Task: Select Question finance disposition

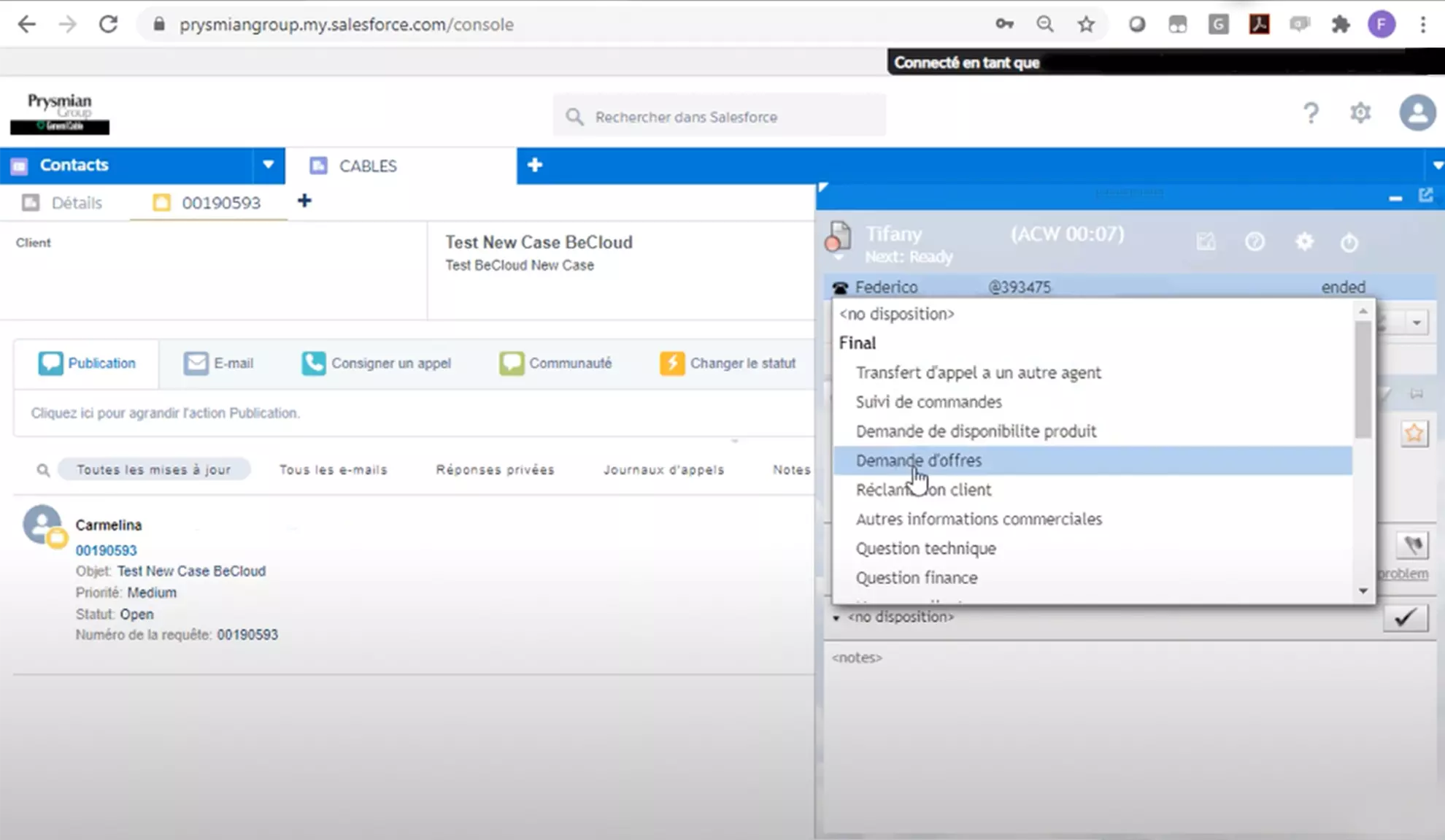Action: (x=1093, y=577)
